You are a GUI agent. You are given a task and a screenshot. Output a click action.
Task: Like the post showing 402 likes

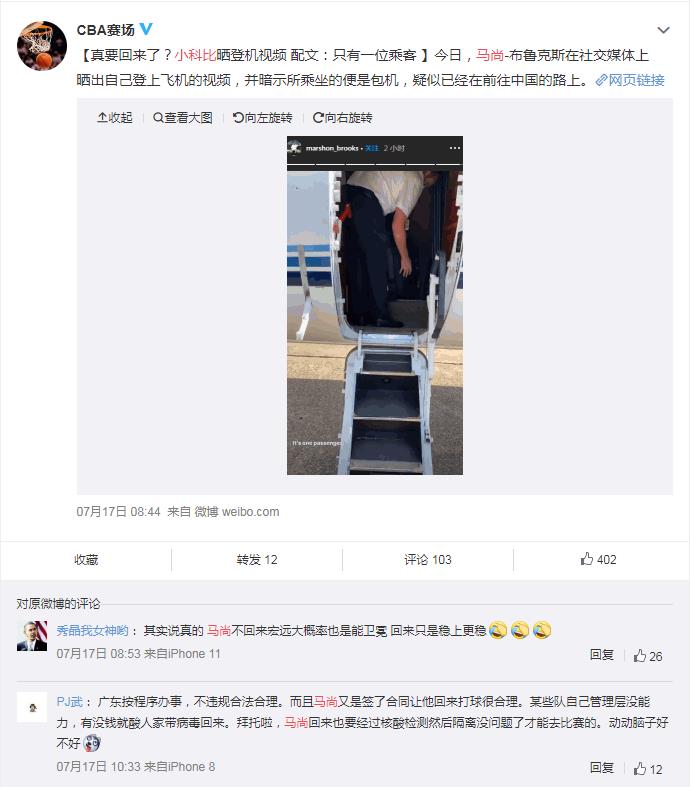point(599,559)
